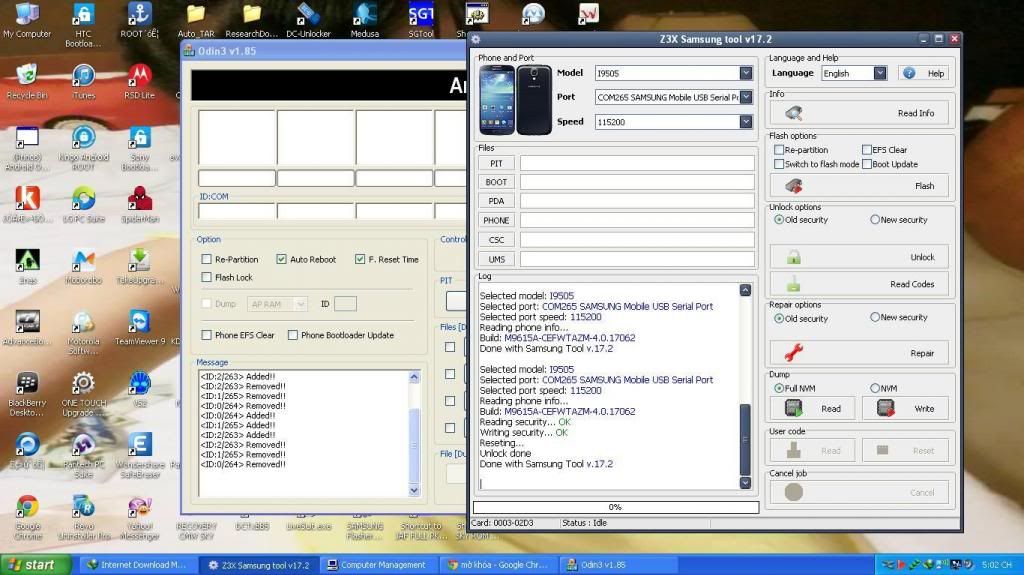Click the Help question mark icon
The image size is (1024, 575).
[909, 73]
